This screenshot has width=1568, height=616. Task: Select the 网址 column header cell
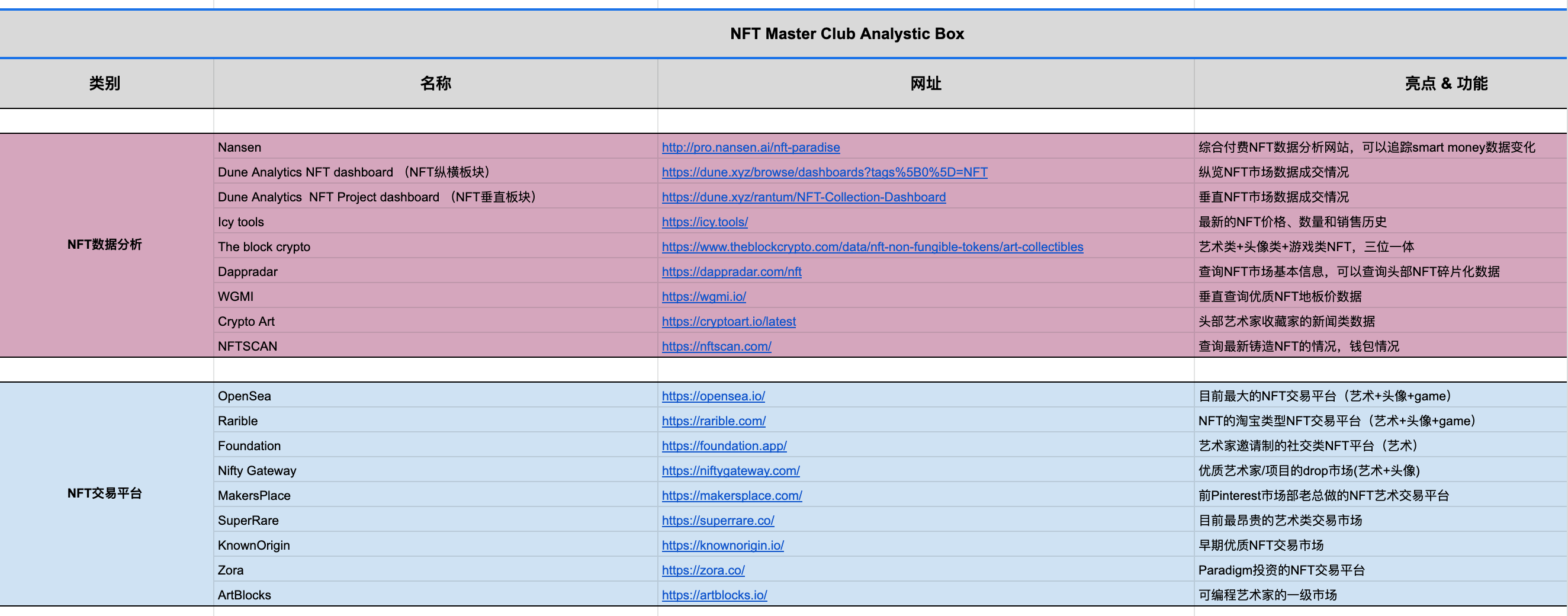[925, 84]
